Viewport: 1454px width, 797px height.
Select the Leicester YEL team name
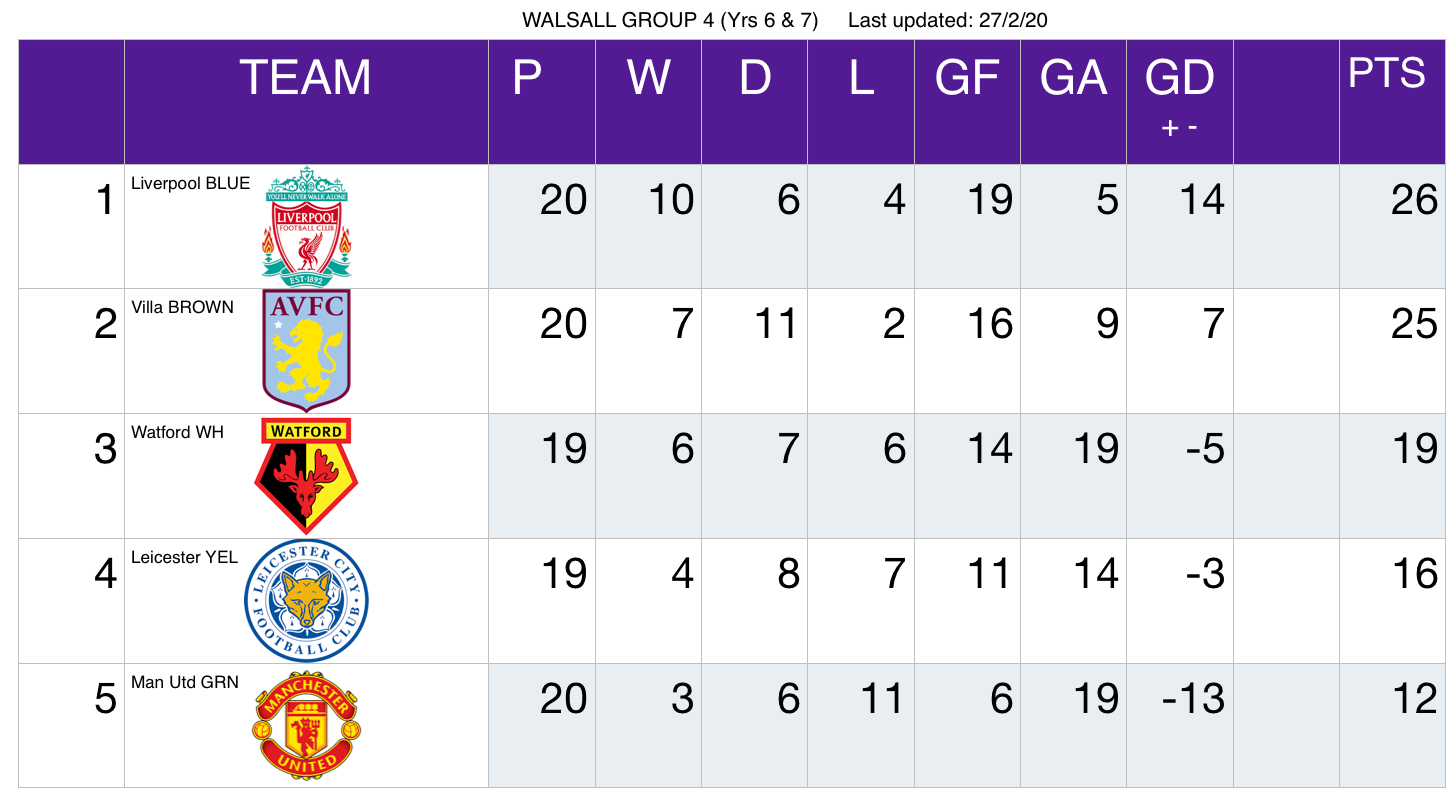[184, 557]
